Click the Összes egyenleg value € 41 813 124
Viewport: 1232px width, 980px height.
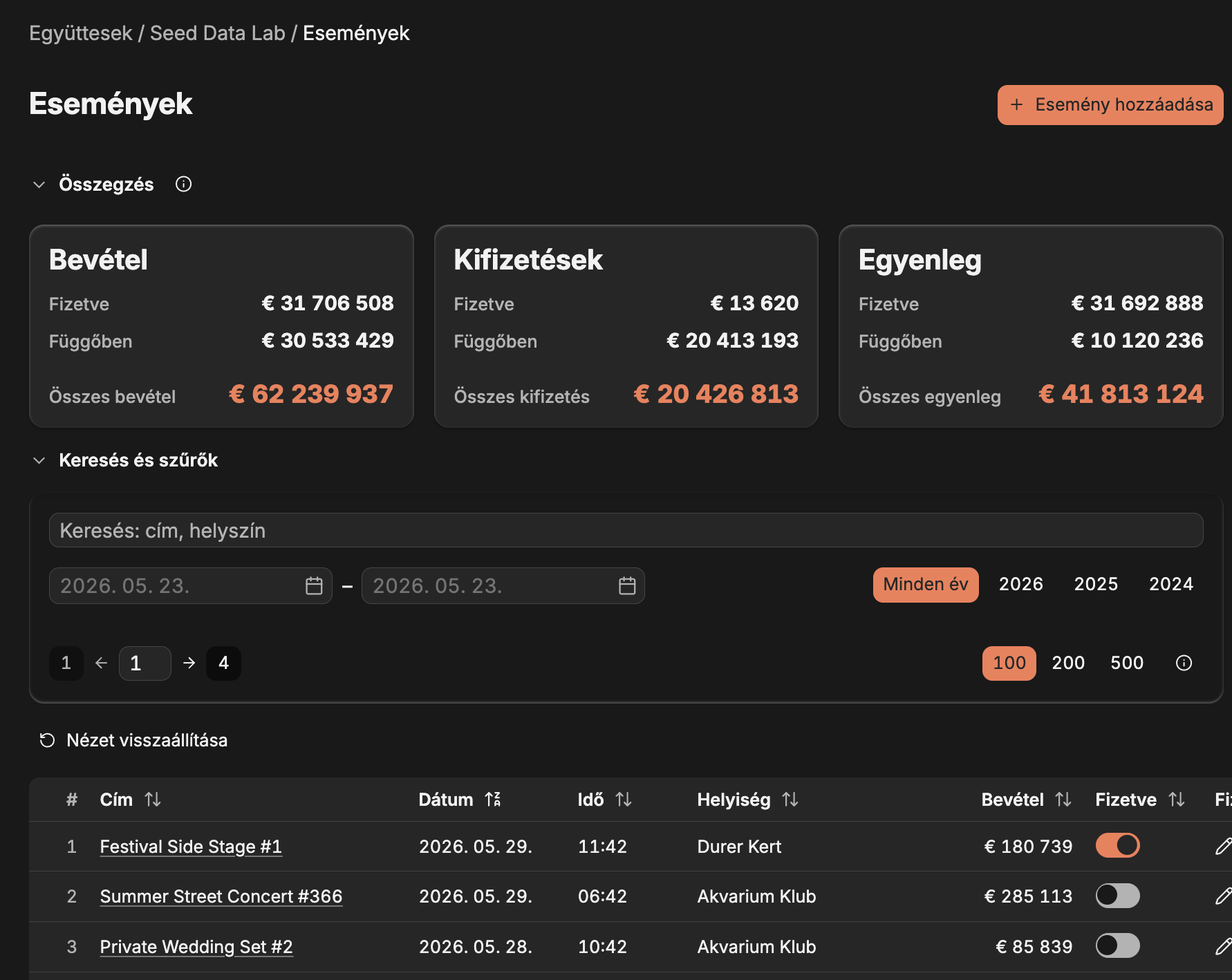click(1121, 394)
